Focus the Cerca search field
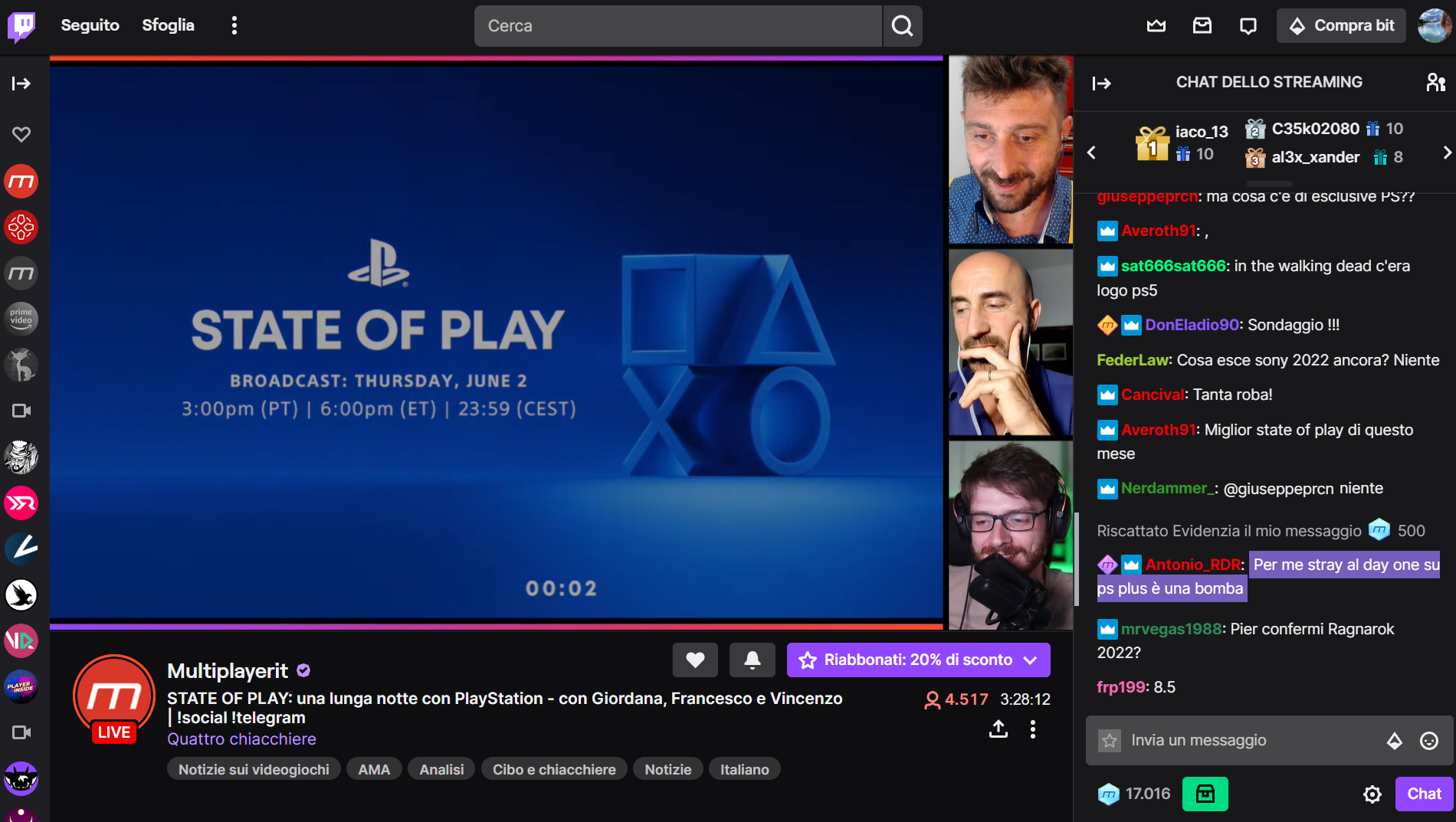 (x=678, y=26)
